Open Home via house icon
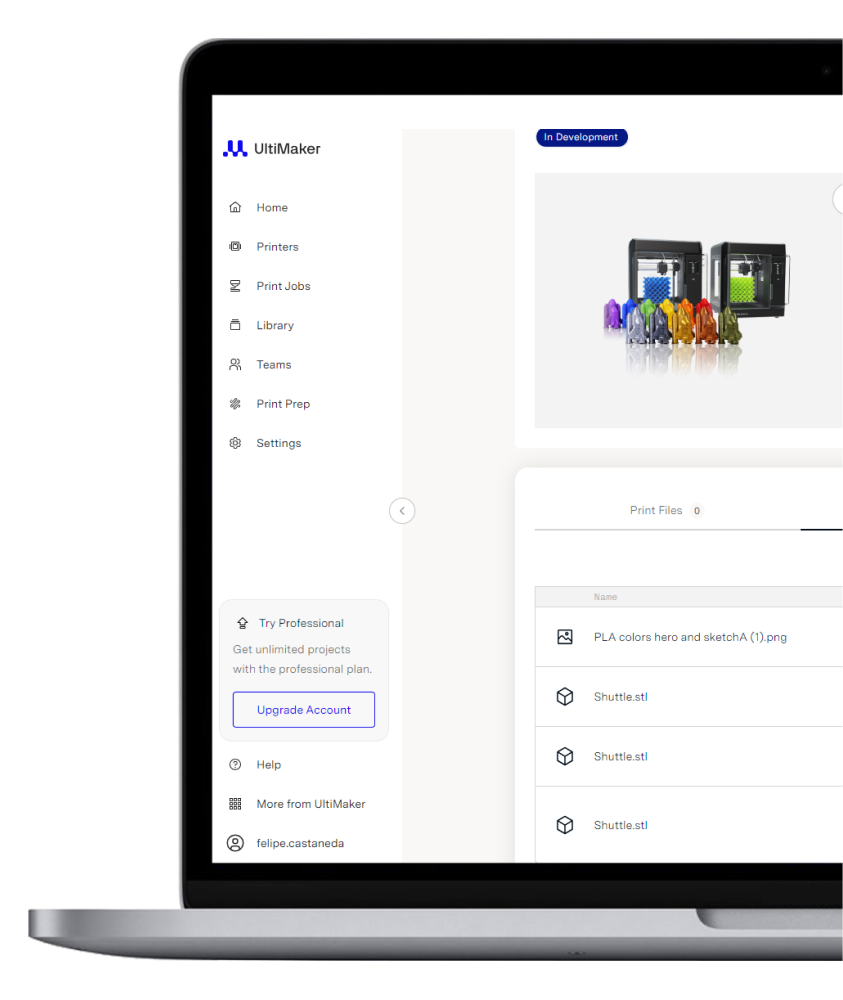The height and width of the screenshot is (1000, 843). (x=236, y=208)
